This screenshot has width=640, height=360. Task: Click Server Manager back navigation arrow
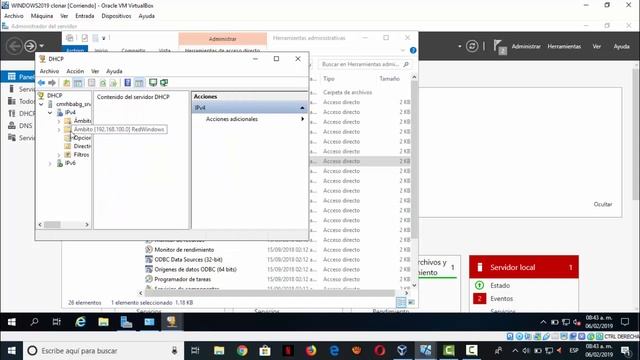(x=14, y=46)
